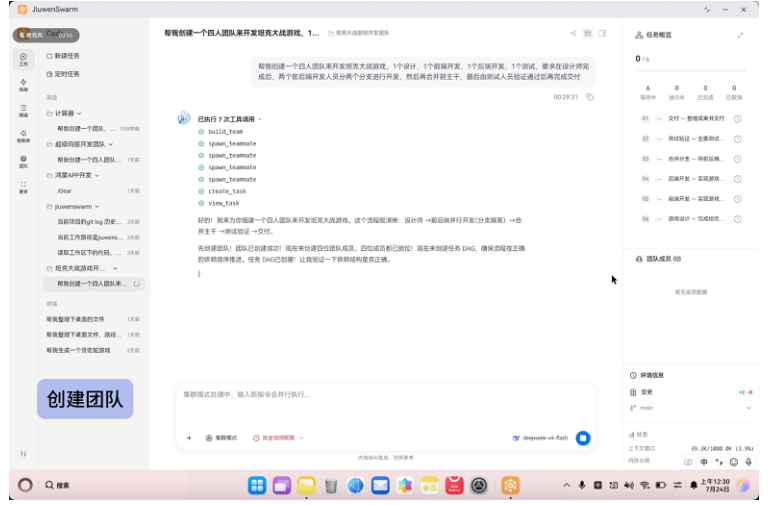Expand the 任务概览 panel with expand icon

coord(740,35)
